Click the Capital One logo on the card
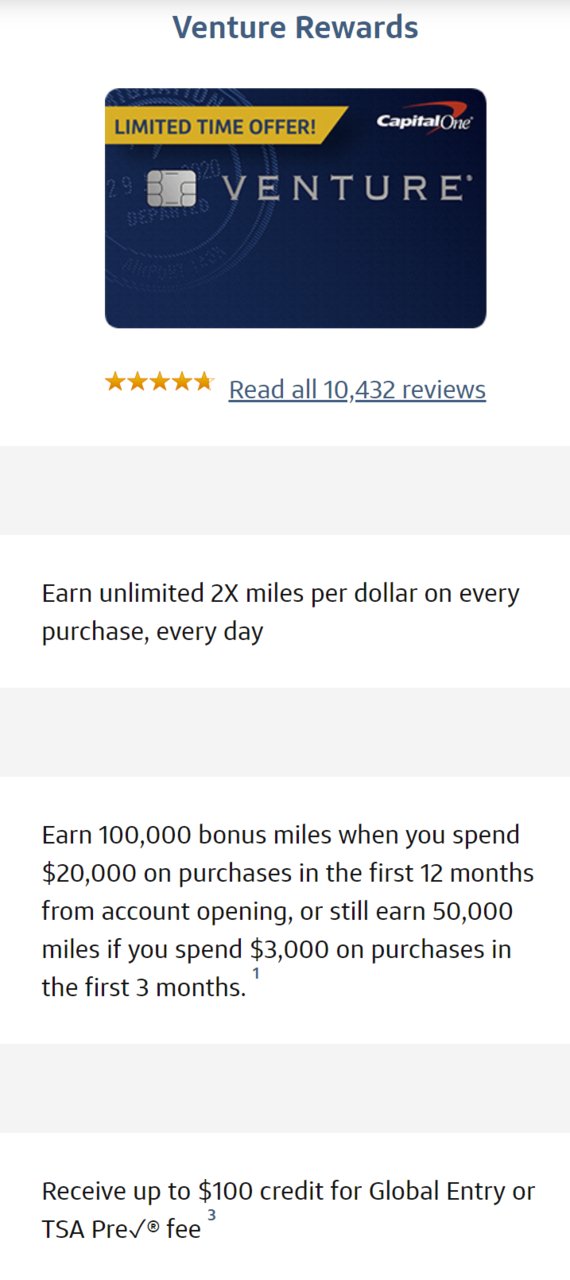The image size is (570, 1280). [x=424, y=122]
